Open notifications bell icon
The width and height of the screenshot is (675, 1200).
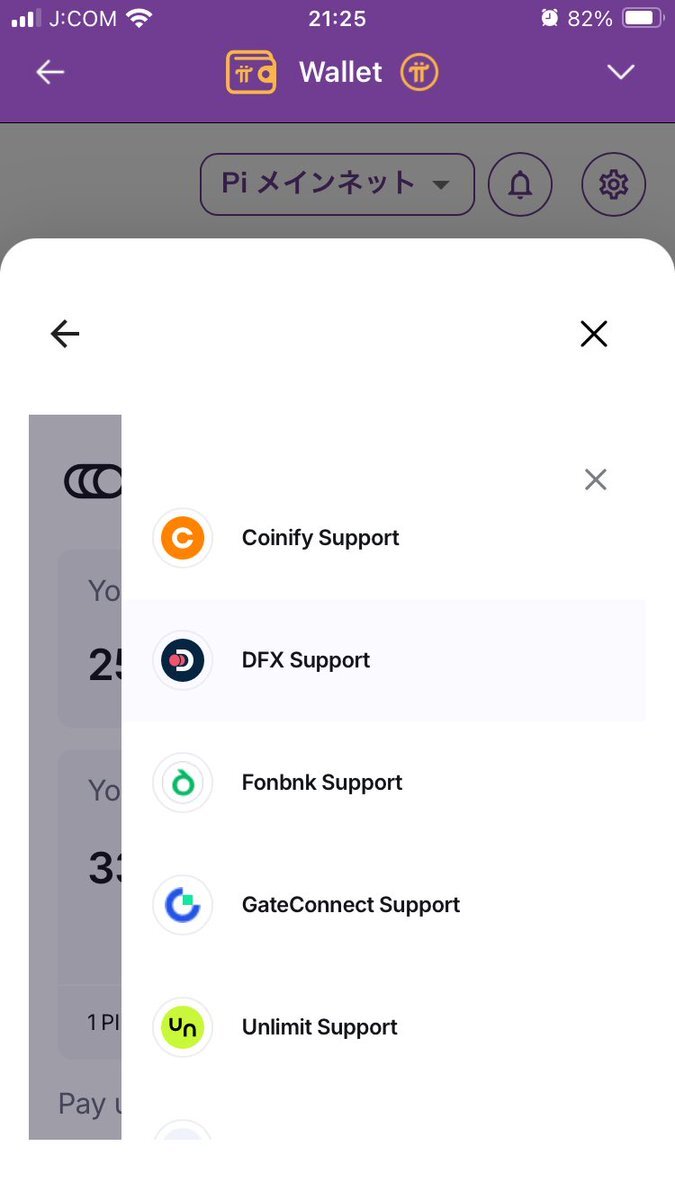pos(520,184)
